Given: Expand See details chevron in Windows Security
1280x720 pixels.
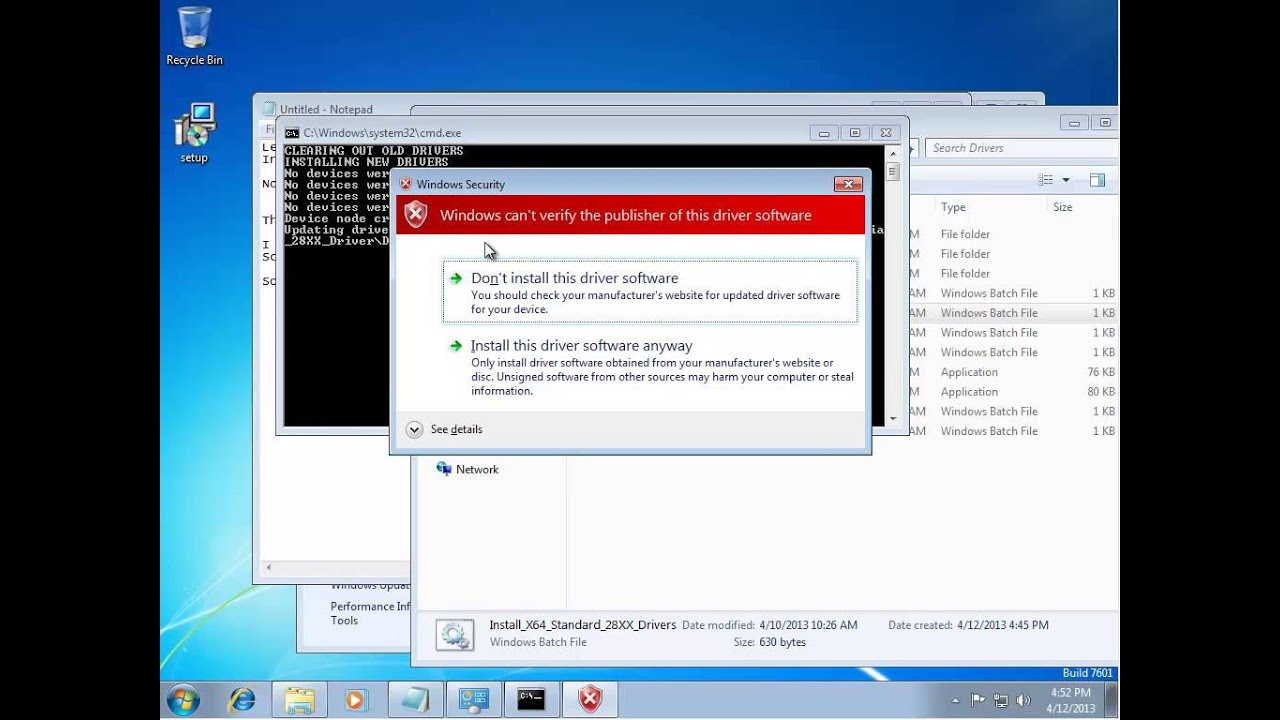Looking at the screenshot, I should pyautogui.click(x=414, y=429).
